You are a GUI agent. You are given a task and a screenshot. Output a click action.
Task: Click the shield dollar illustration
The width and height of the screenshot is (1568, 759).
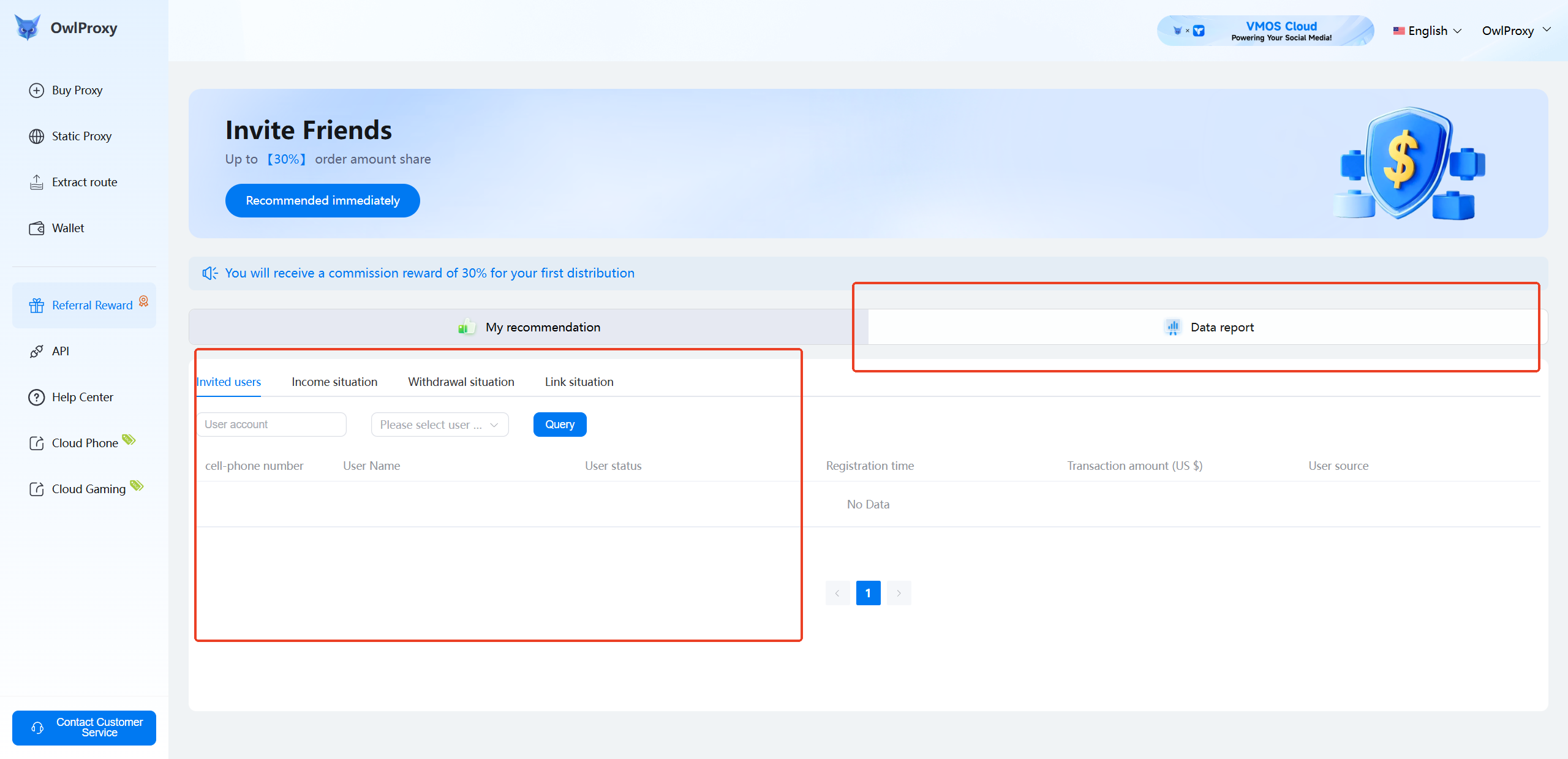[x=1409, y=164]
